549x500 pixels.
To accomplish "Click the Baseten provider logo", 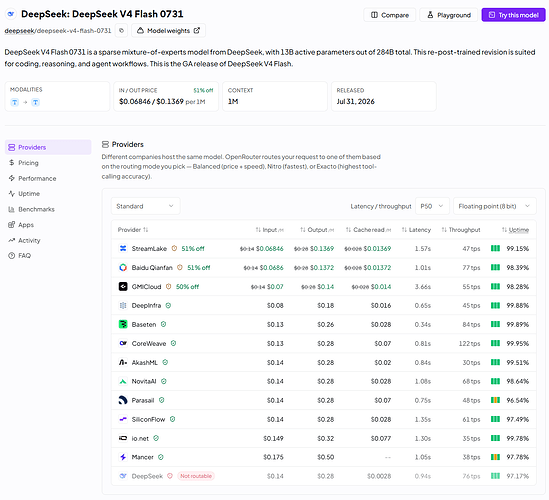I will tap(123, 324).
